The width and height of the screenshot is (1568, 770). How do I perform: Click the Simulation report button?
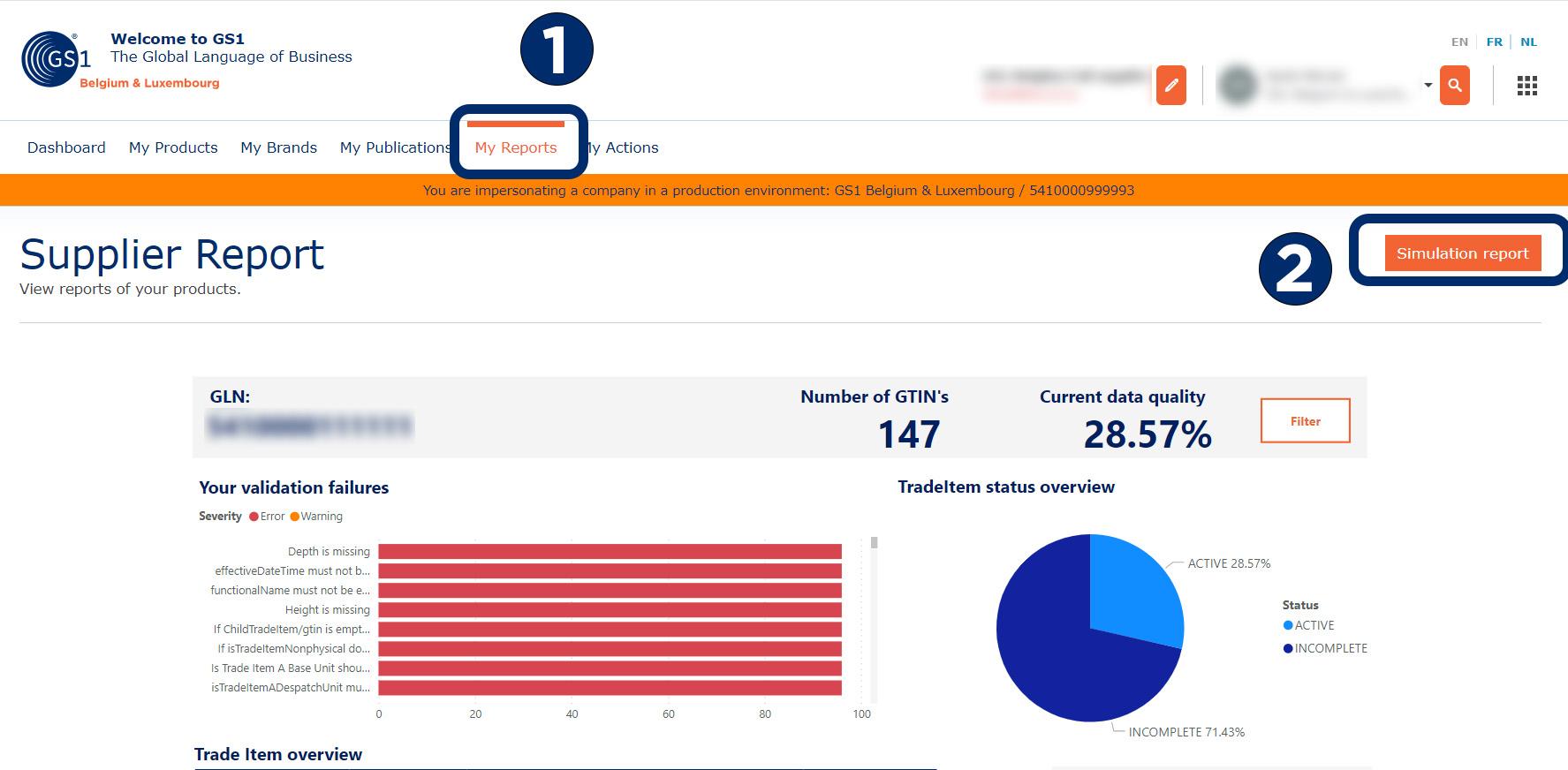1462,253
